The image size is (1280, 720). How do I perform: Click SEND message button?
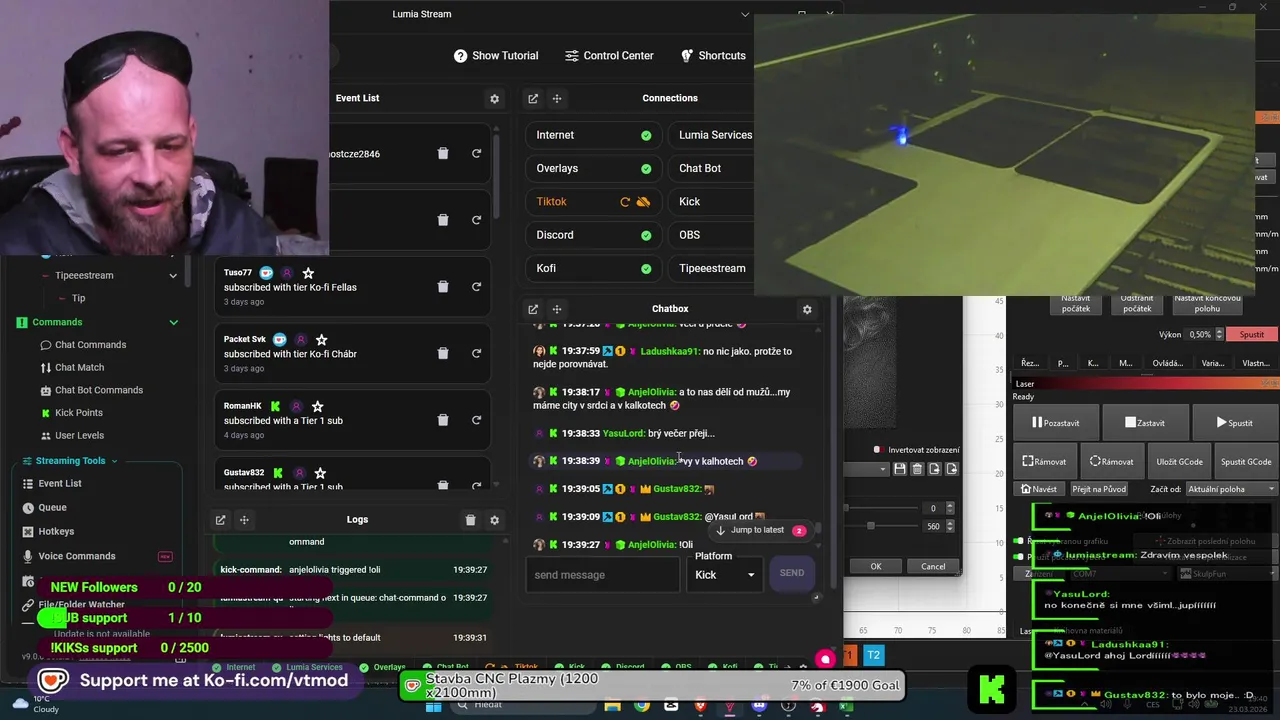[792, 573]
